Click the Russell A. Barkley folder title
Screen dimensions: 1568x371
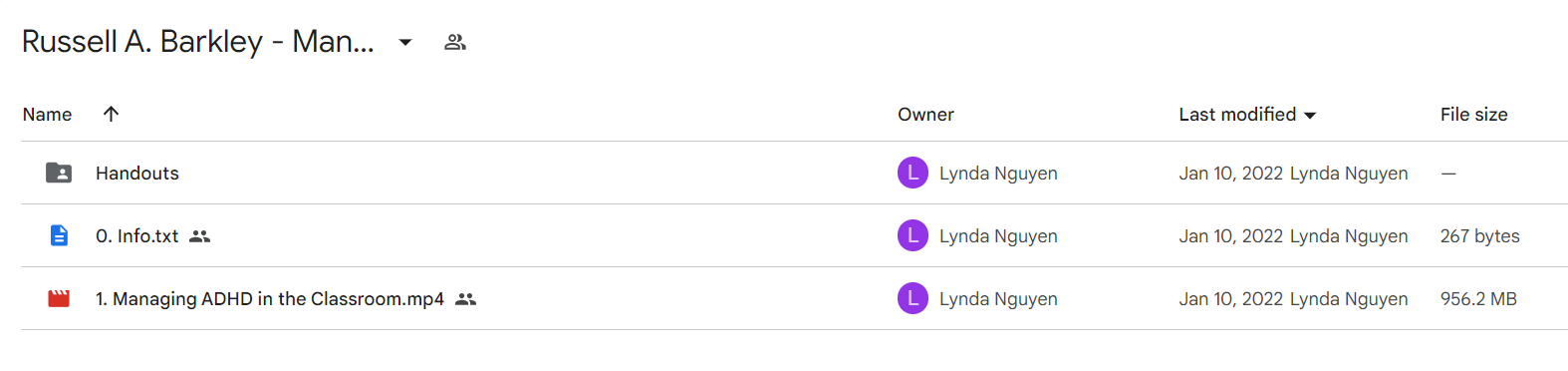pos(198,42)
